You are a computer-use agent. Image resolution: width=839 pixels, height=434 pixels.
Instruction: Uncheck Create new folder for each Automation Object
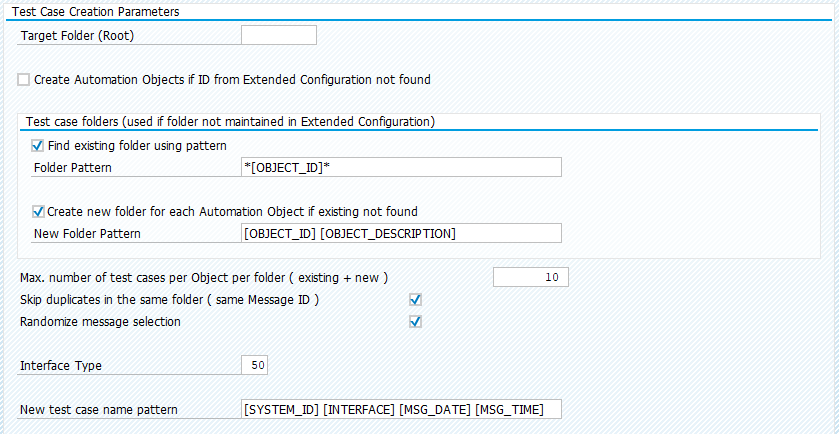coord(37,211)
